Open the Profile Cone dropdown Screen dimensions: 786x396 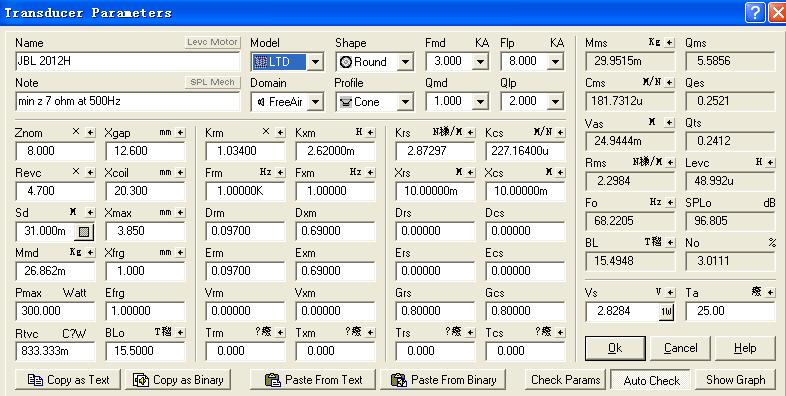405,102
